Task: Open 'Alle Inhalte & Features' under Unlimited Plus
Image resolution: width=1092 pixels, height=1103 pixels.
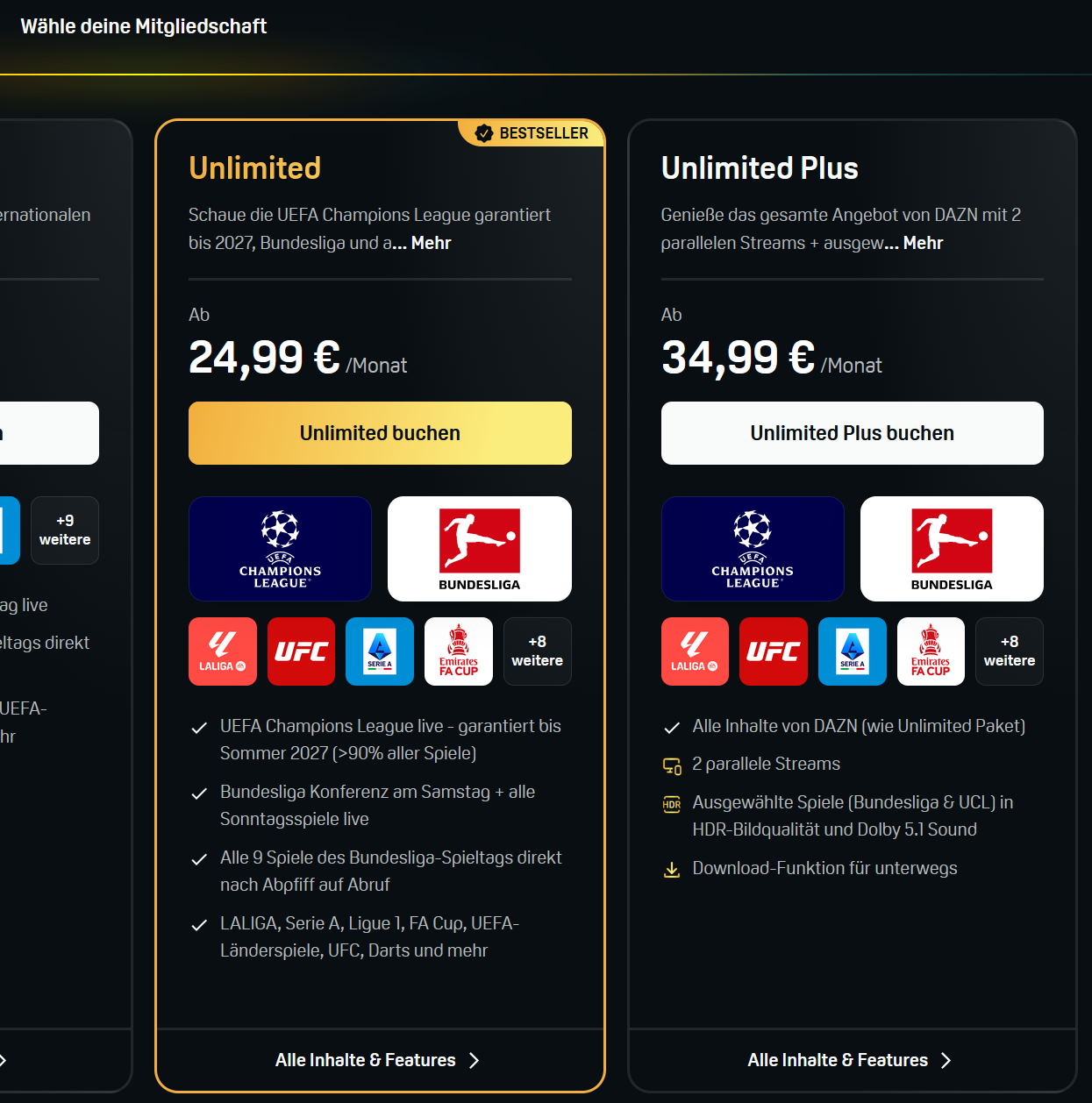Action: 851,1060
